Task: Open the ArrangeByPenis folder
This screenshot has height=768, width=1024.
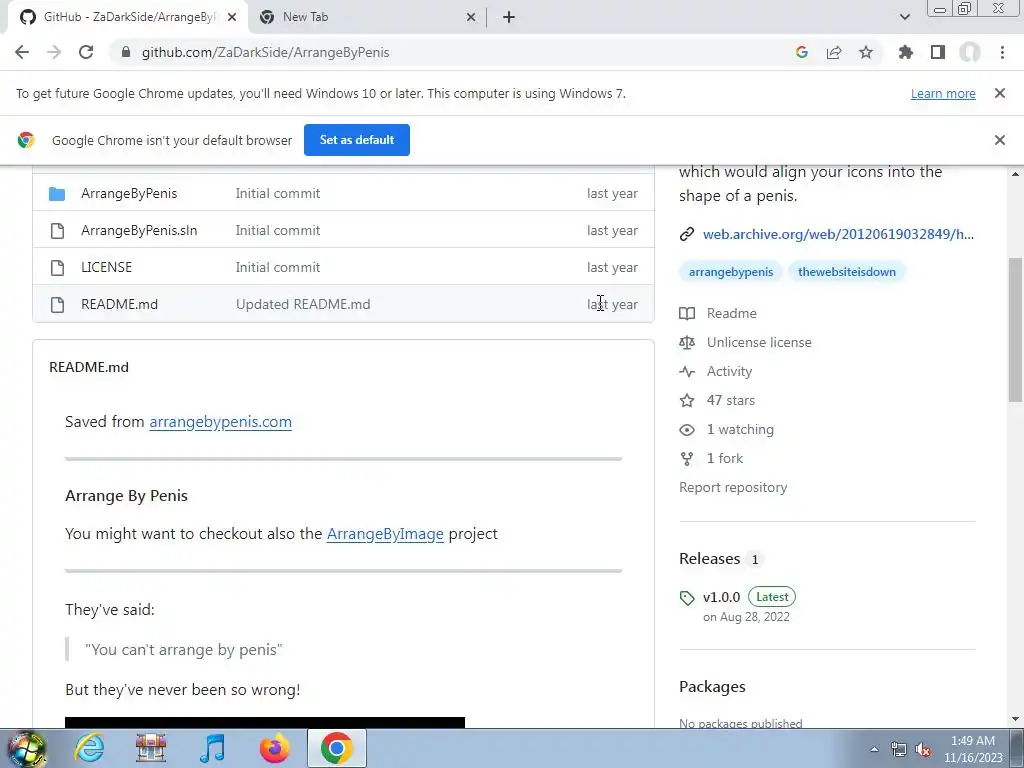Action: tap(129, 193)
